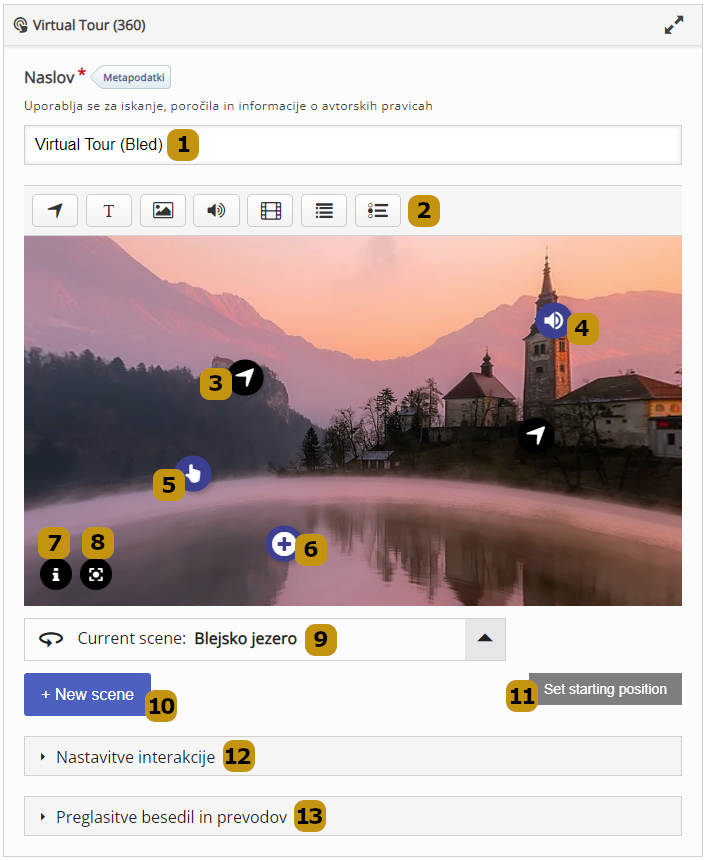Show scene description info button
This screenshot has width=706, height=860.
coord(56,574)
